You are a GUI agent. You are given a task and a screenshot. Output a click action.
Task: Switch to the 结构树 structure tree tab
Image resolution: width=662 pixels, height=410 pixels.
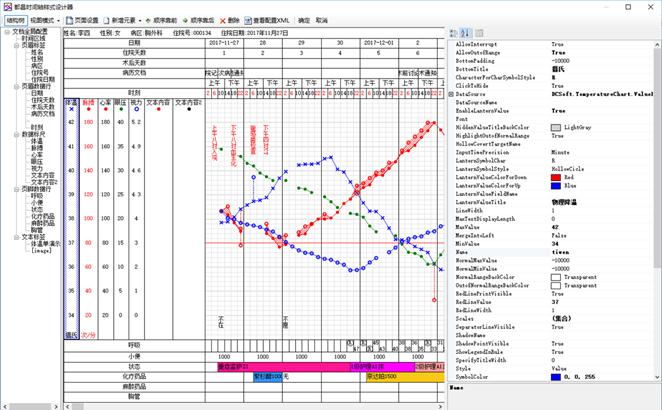point(15,19)
